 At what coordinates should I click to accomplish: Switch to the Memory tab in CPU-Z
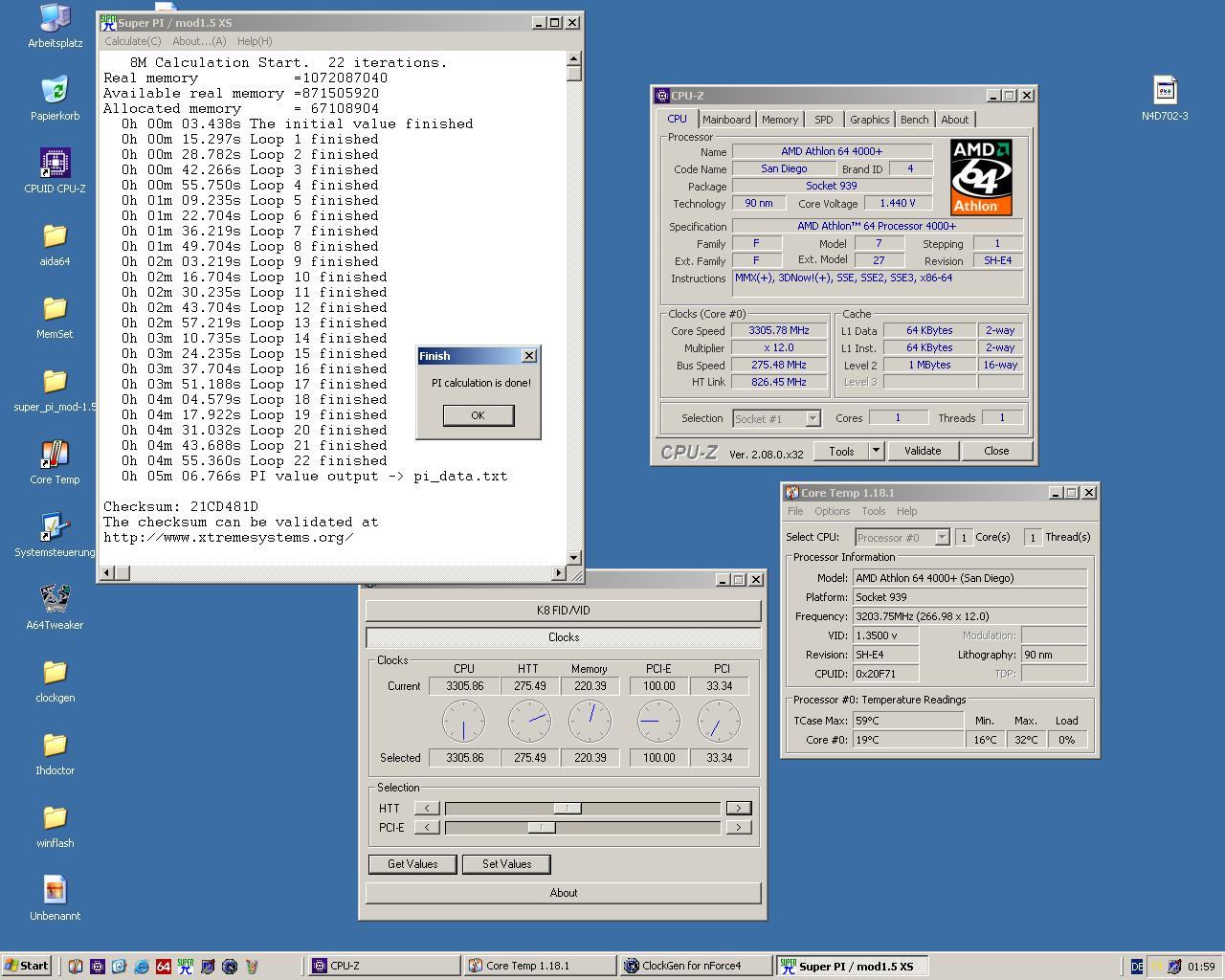(x=780, y=120)
